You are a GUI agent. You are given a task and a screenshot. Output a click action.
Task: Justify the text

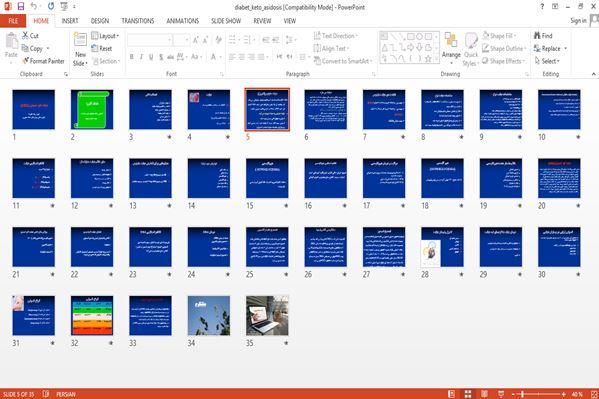pos(261,57)
